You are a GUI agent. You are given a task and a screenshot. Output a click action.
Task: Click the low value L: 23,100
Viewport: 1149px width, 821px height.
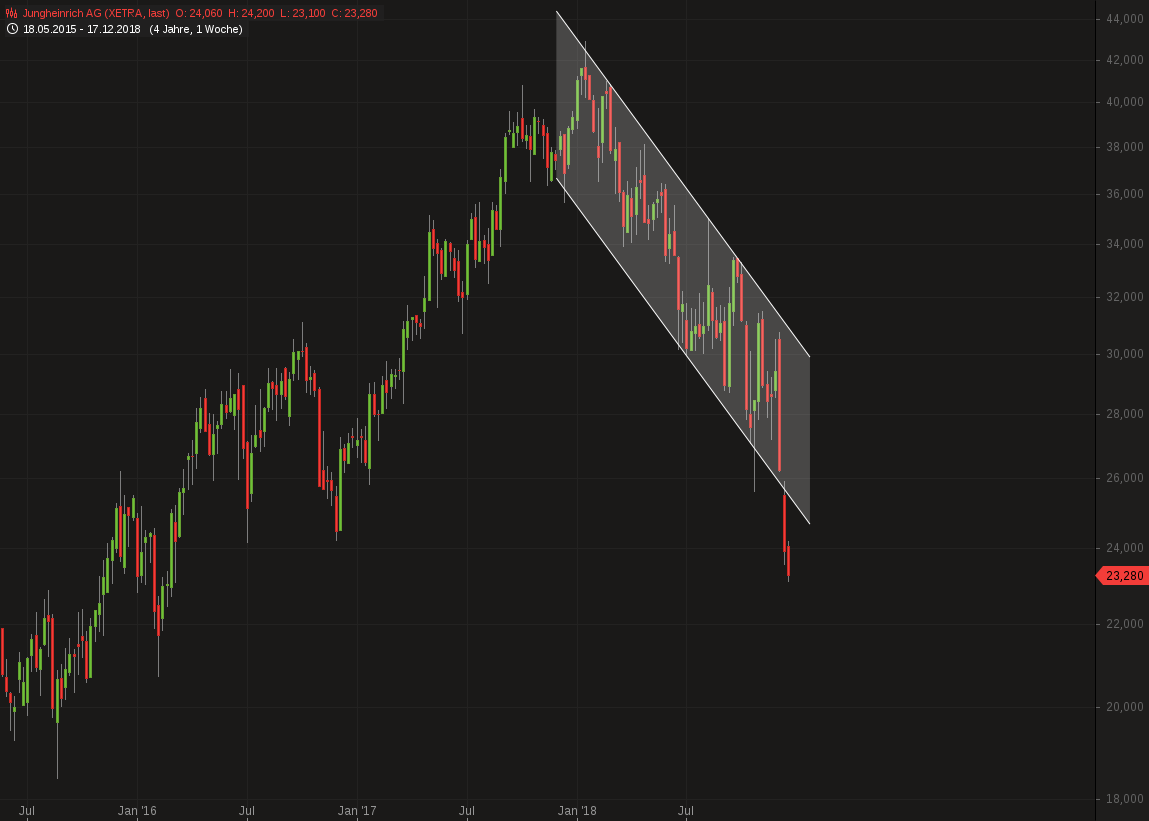point(303,13)
